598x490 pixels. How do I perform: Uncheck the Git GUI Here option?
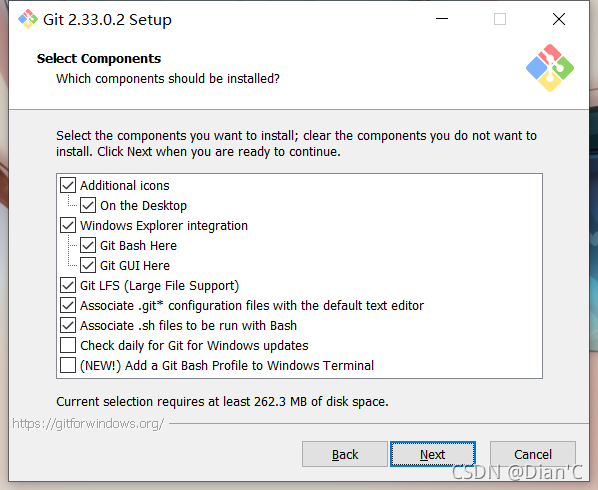click(88, 265)
